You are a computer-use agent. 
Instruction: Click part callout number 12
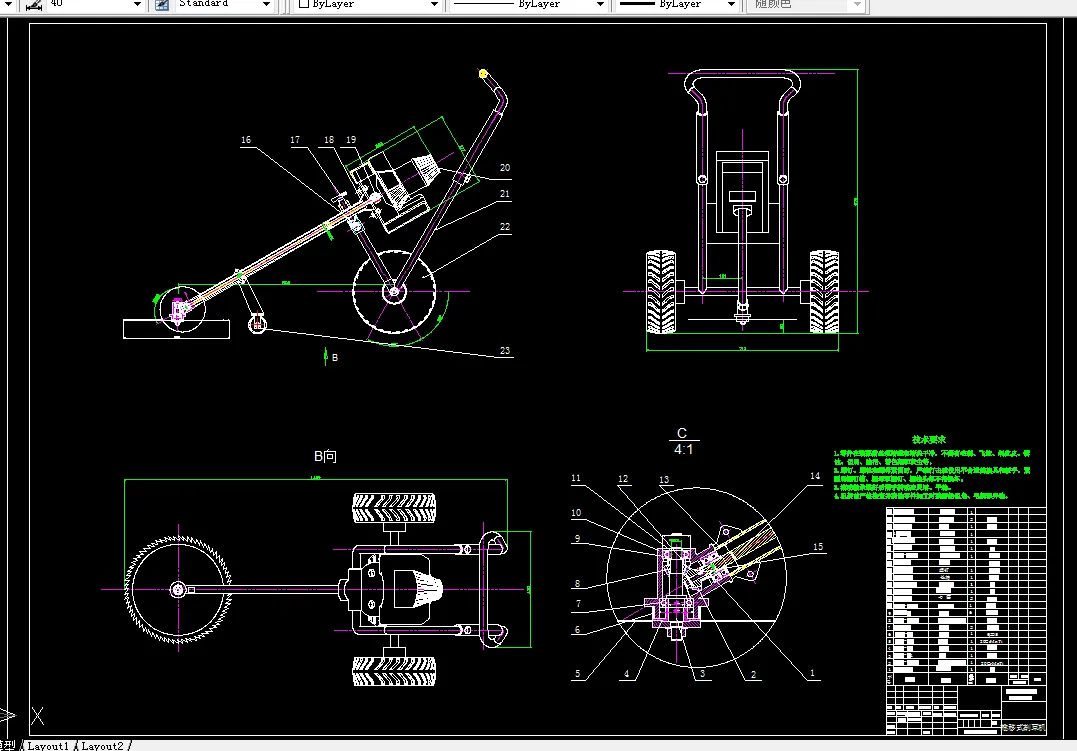tap(623, 479)
